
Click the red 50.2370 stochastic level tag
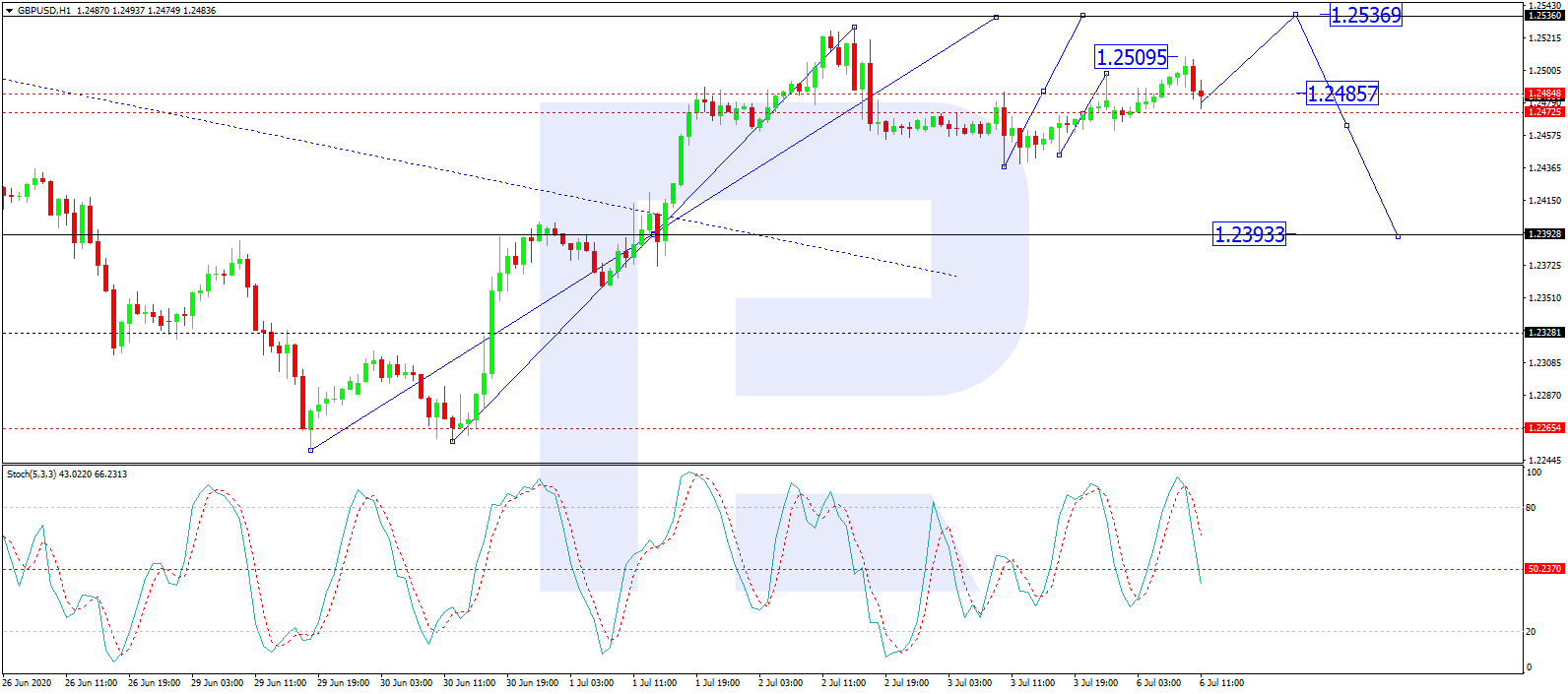point(1543,569)
